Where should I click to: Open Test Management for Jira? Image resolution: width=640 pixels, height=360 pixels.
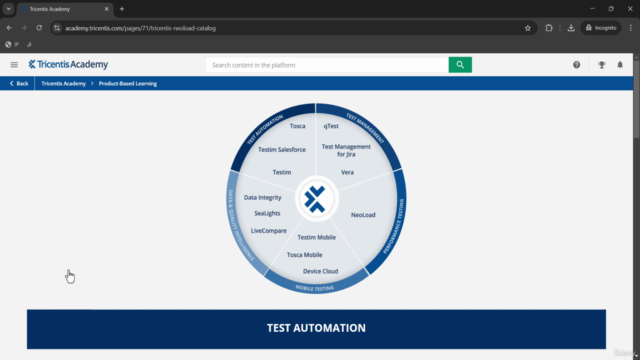[x=346, y=150]
